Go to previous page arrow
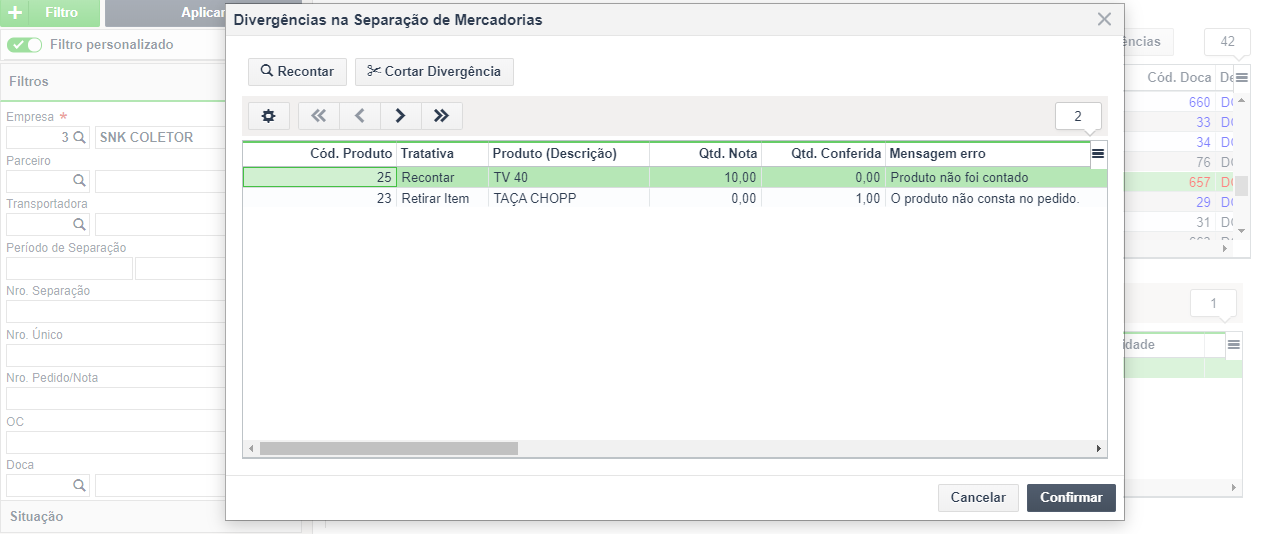The height and width of the screenshot is (534, 1280). coord(360,116)
